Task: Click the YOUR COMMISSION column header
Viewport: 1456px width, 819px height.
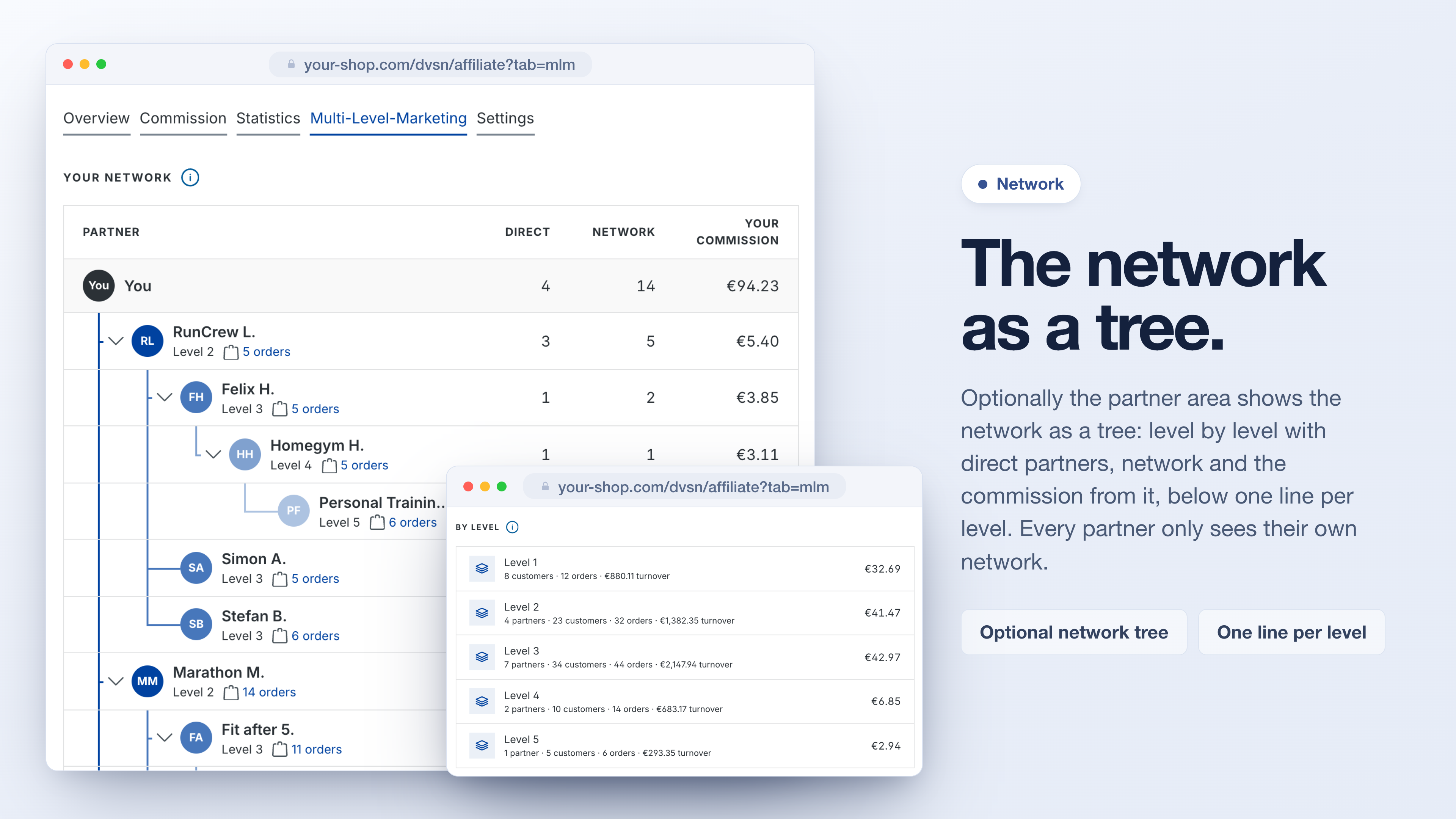Action: (737, 232)
